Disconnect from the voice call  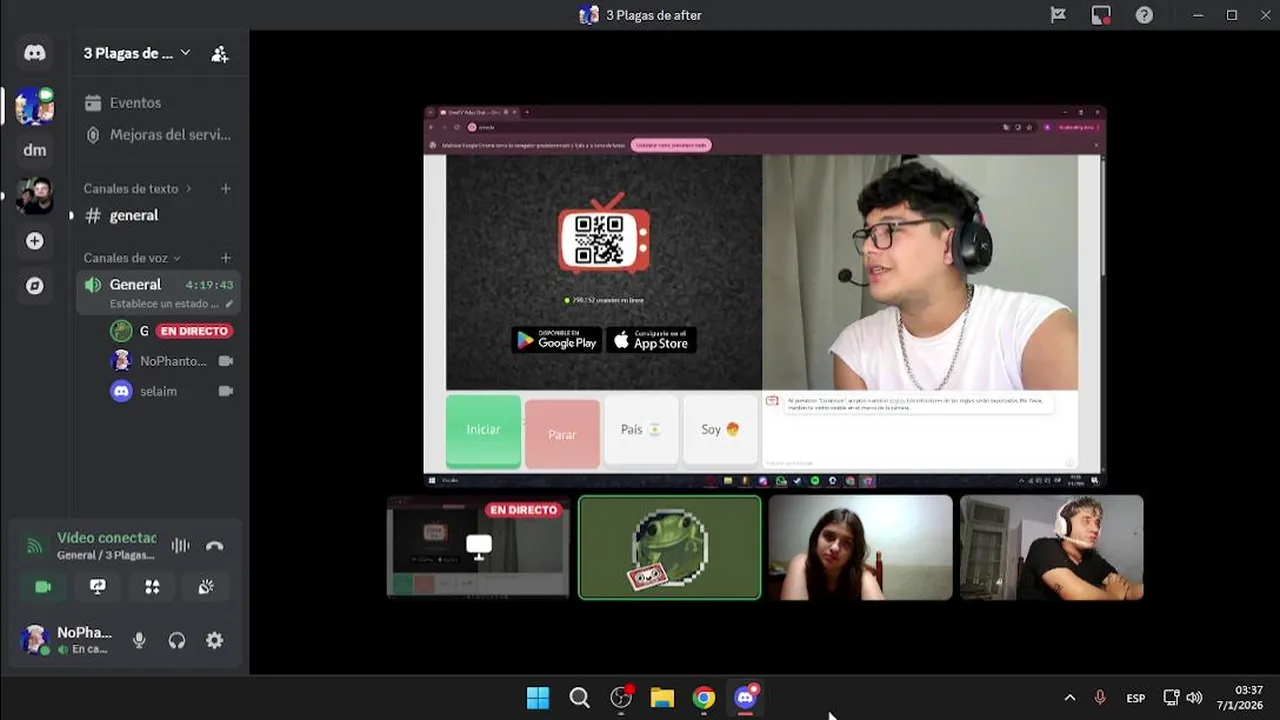click(214, 546)
